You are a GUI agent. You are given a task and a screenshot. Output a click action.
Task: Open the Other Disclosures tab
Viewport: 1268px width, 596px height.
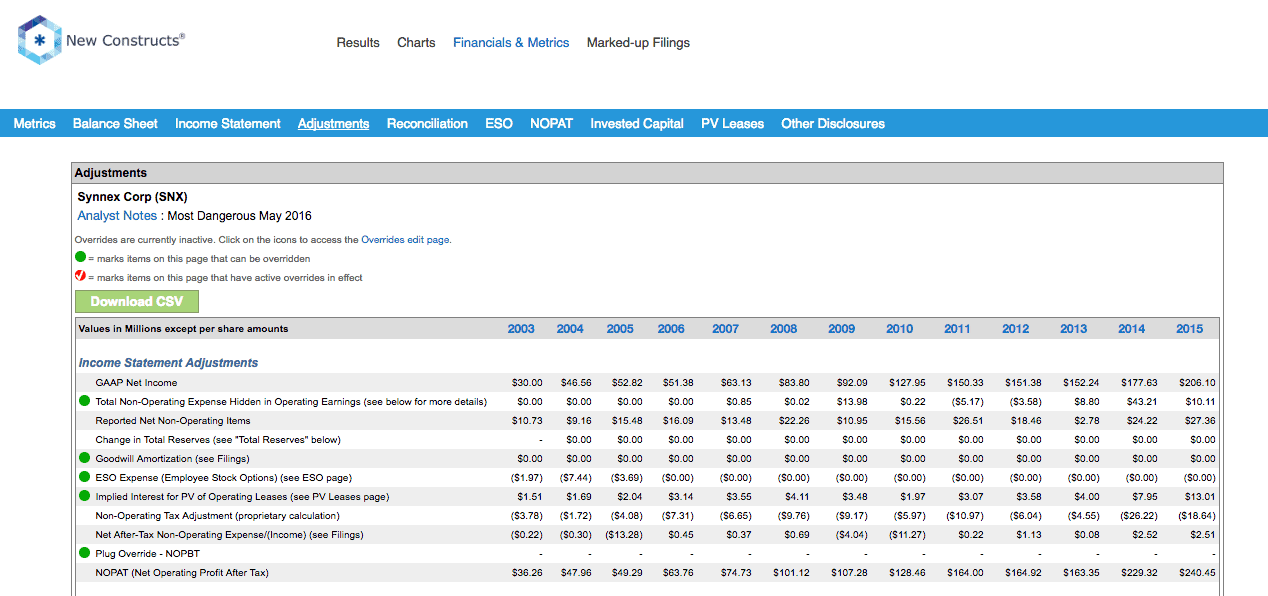[x=833, y=124]
